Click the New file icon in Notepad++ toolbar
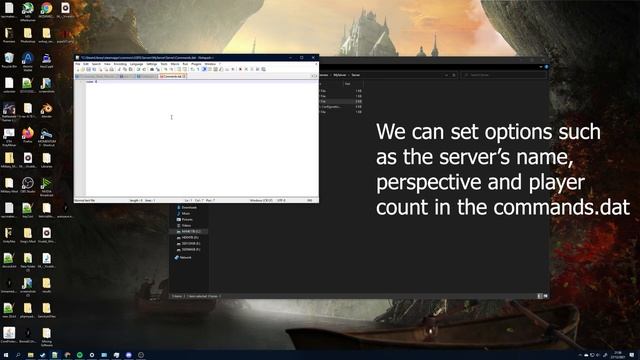Image resolution: width=640 pixels, height=360 pixels. tap(78, 69)
